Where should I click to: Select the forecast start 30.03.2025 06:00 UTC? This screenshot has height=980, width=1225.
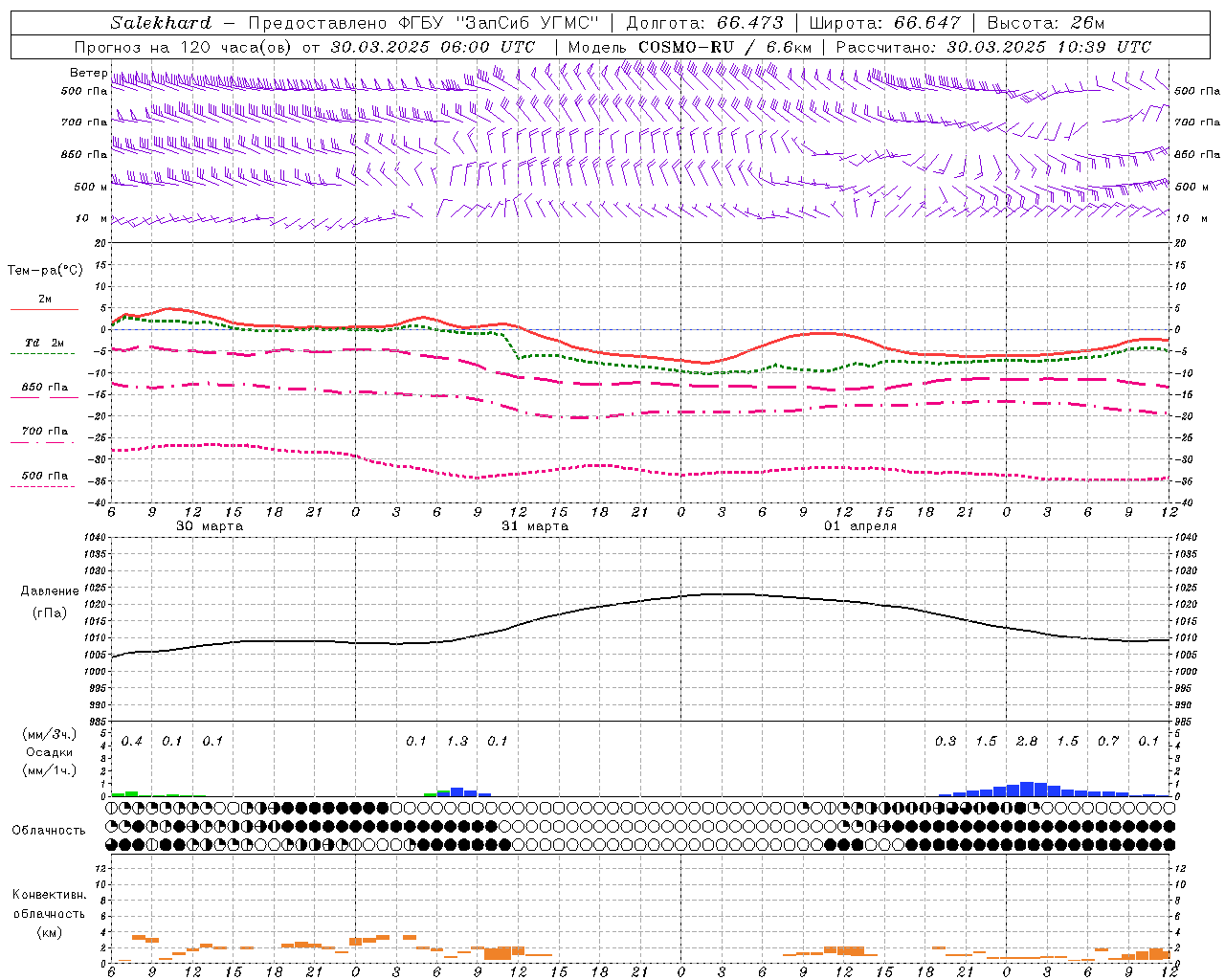click(433, 47)
